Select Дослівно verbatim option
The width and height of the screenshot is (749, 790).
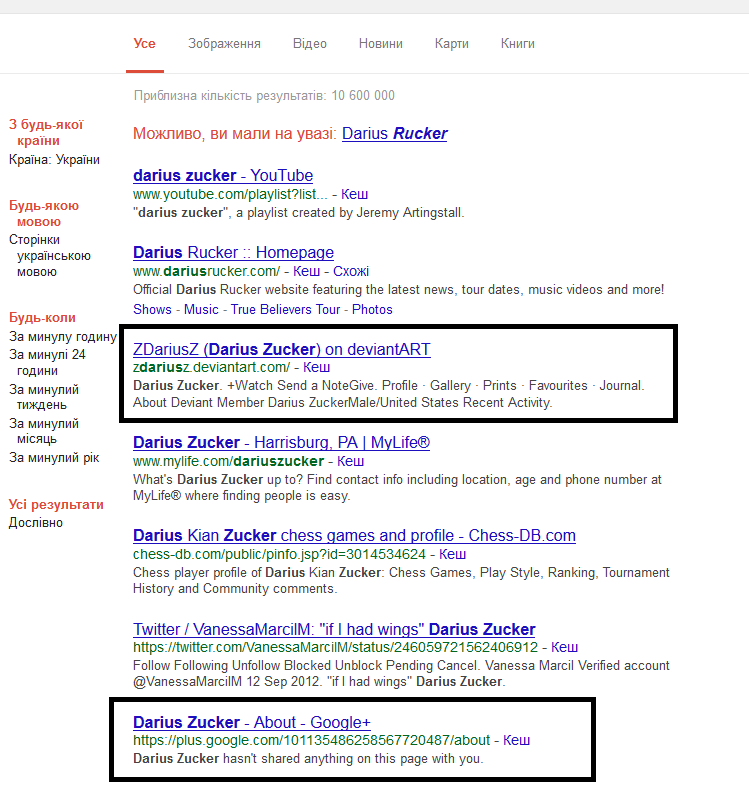click(36, 523)
